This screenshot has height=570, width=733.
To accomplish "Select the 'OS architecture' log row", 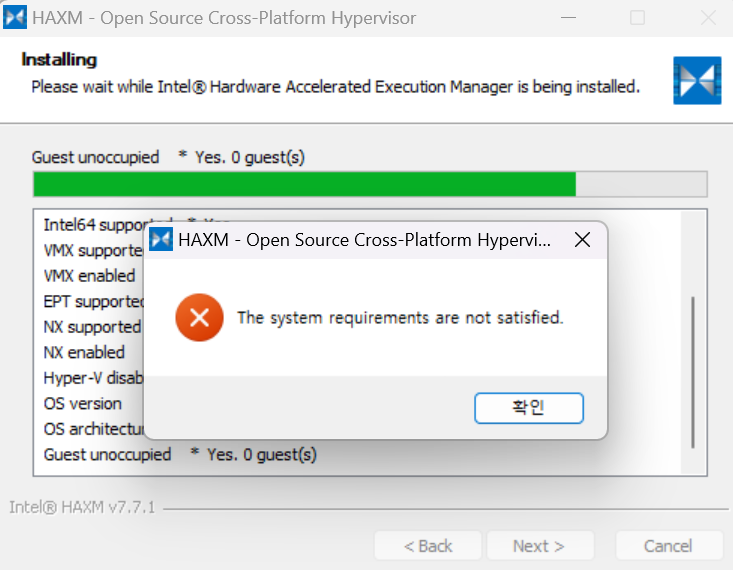I will [x=93, y=429].
